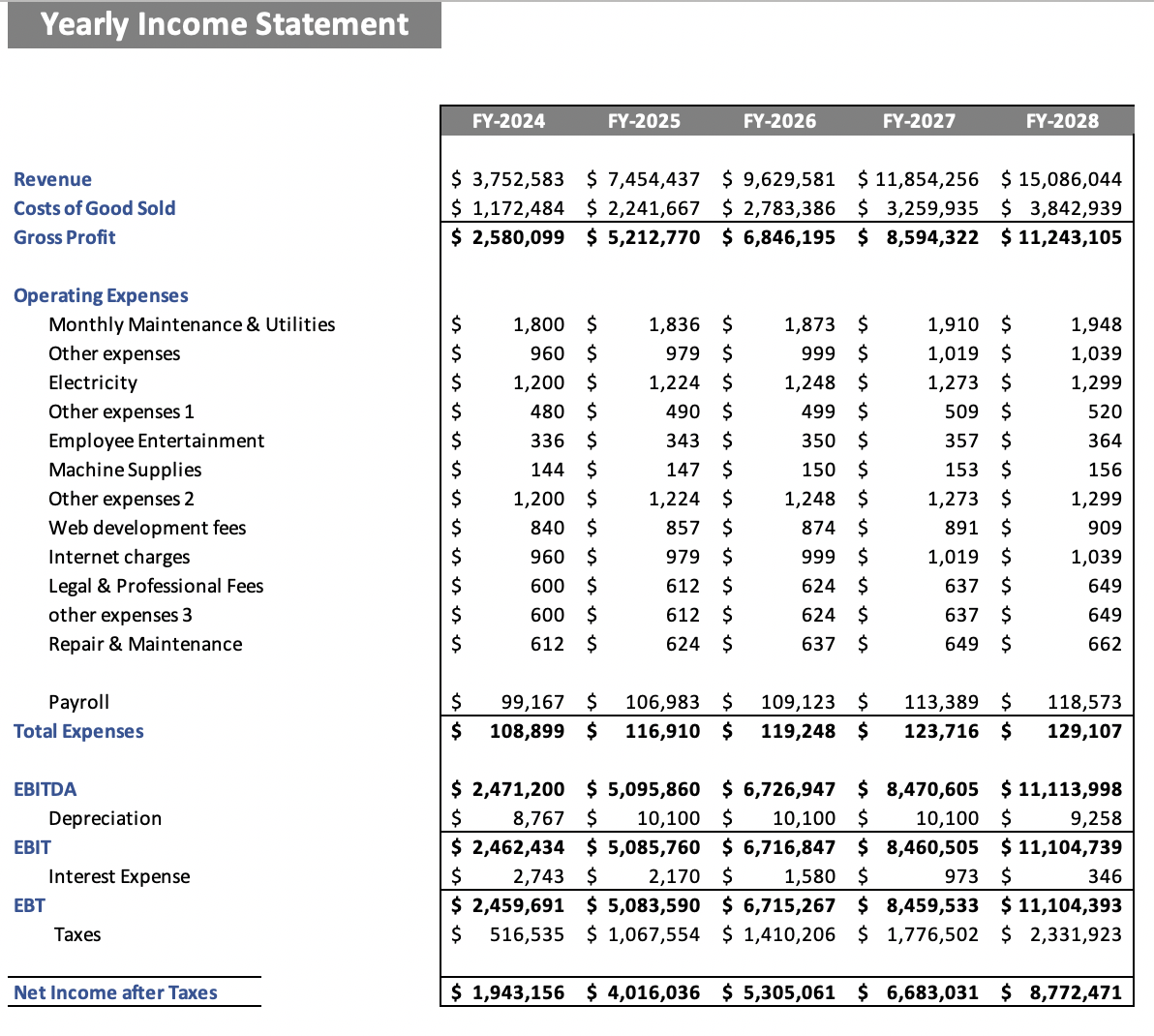Click the FY-2024 column header

pyautogui.click(x=510, y=120)
